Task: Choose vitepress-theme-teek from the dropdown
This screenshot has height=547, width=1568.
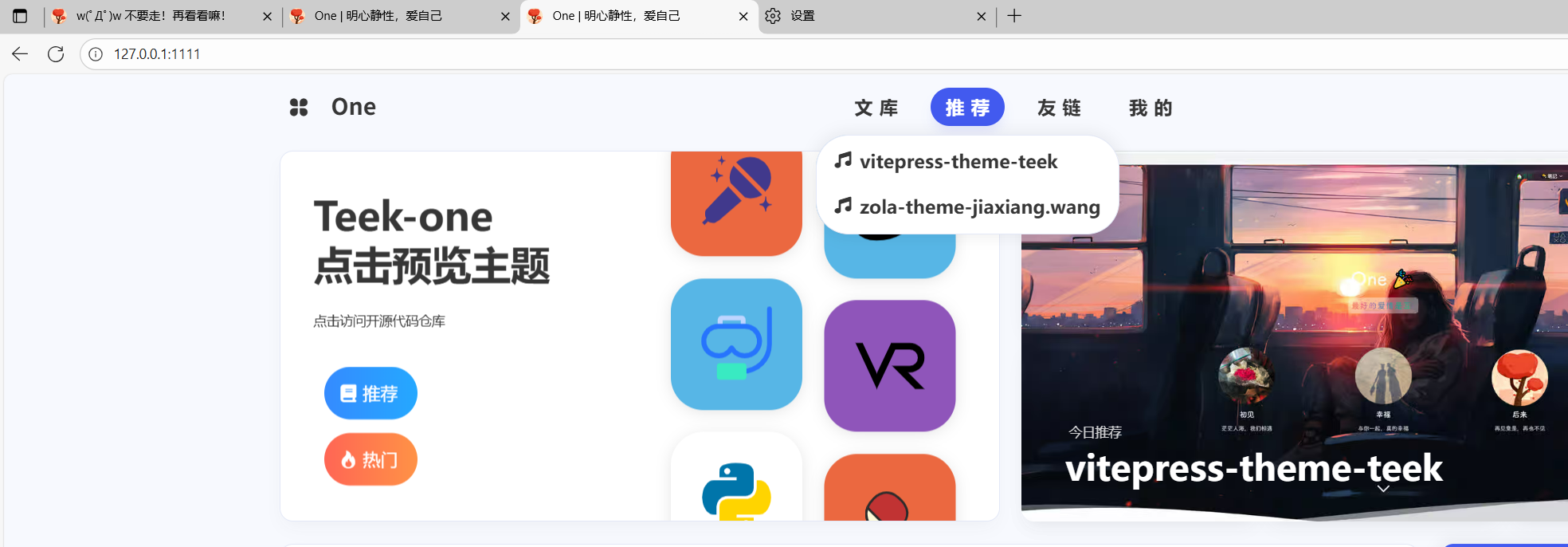Action: tap(958, 162)
